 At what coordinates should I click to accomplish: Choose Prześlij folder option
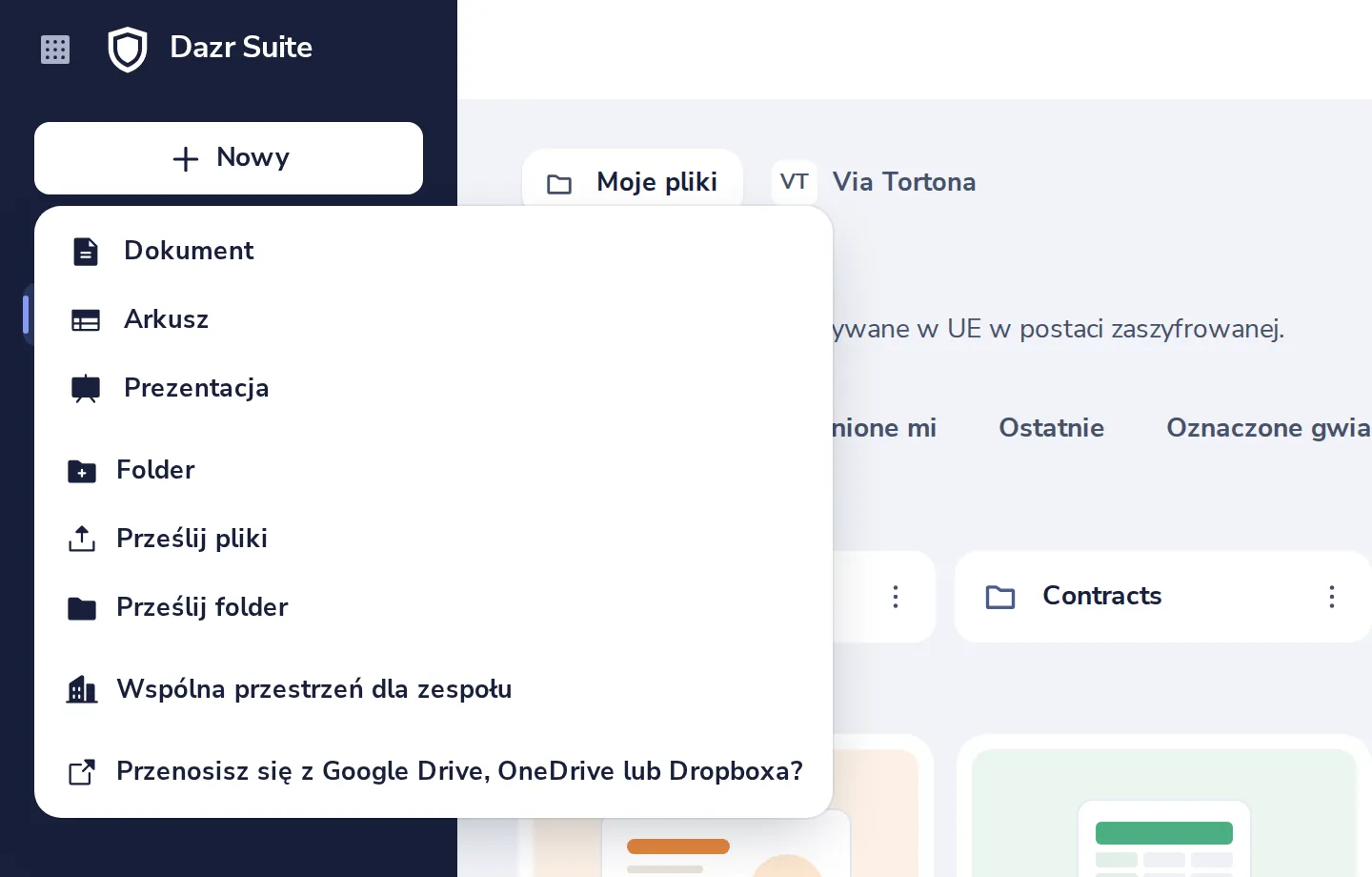[434, 607]
